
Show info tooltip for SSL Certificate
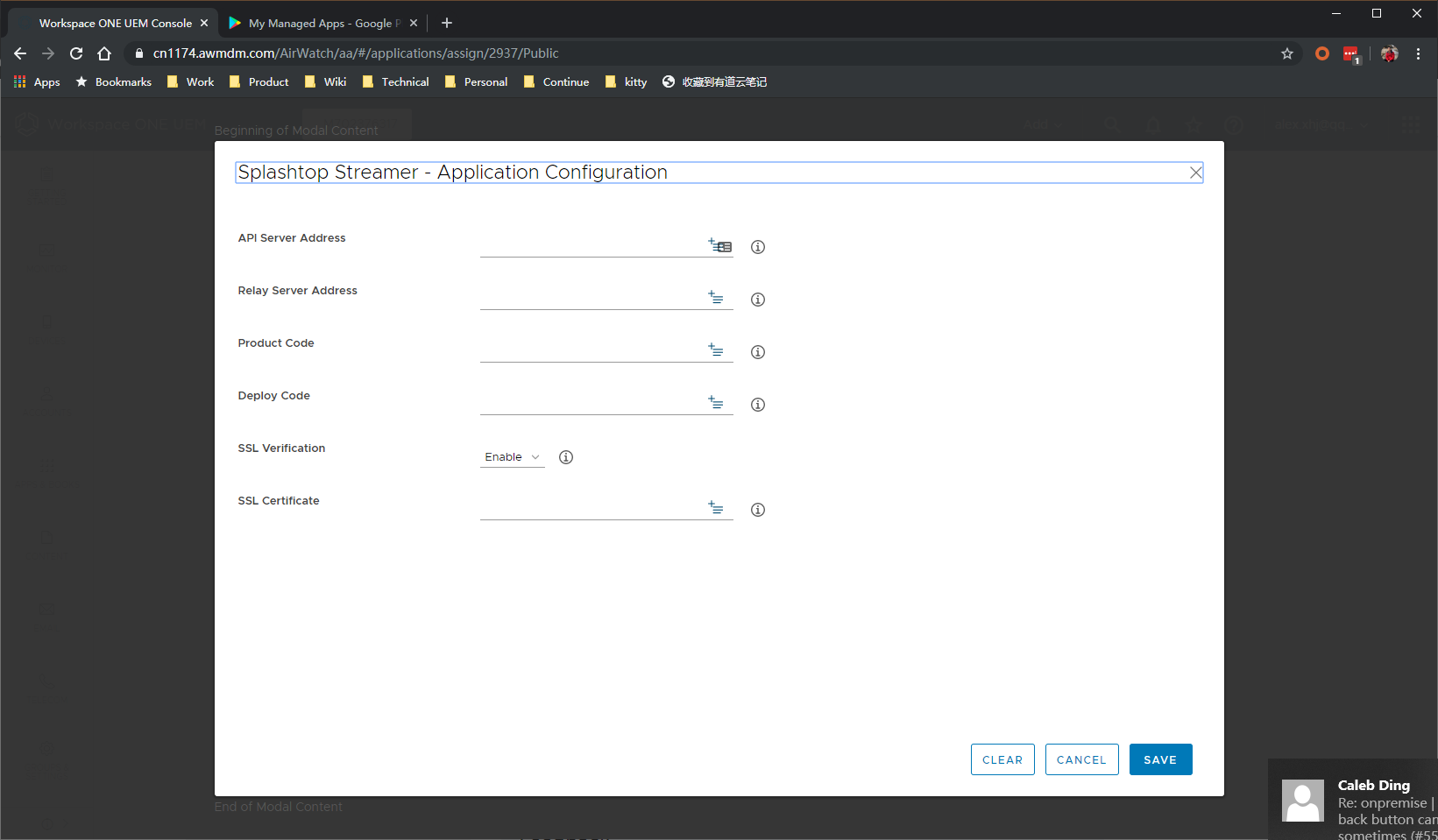point(758,510)
